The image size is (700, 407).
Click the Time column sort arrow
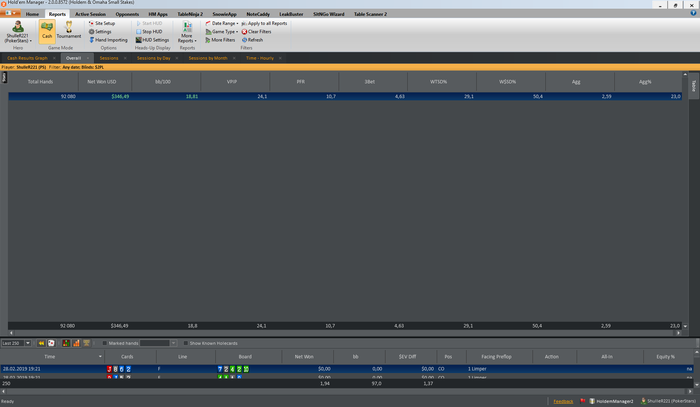100,357
